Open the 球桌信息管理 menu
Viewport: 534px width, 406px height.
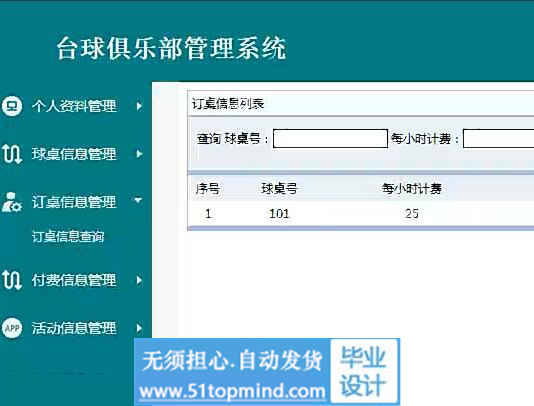tap(74, 154)
